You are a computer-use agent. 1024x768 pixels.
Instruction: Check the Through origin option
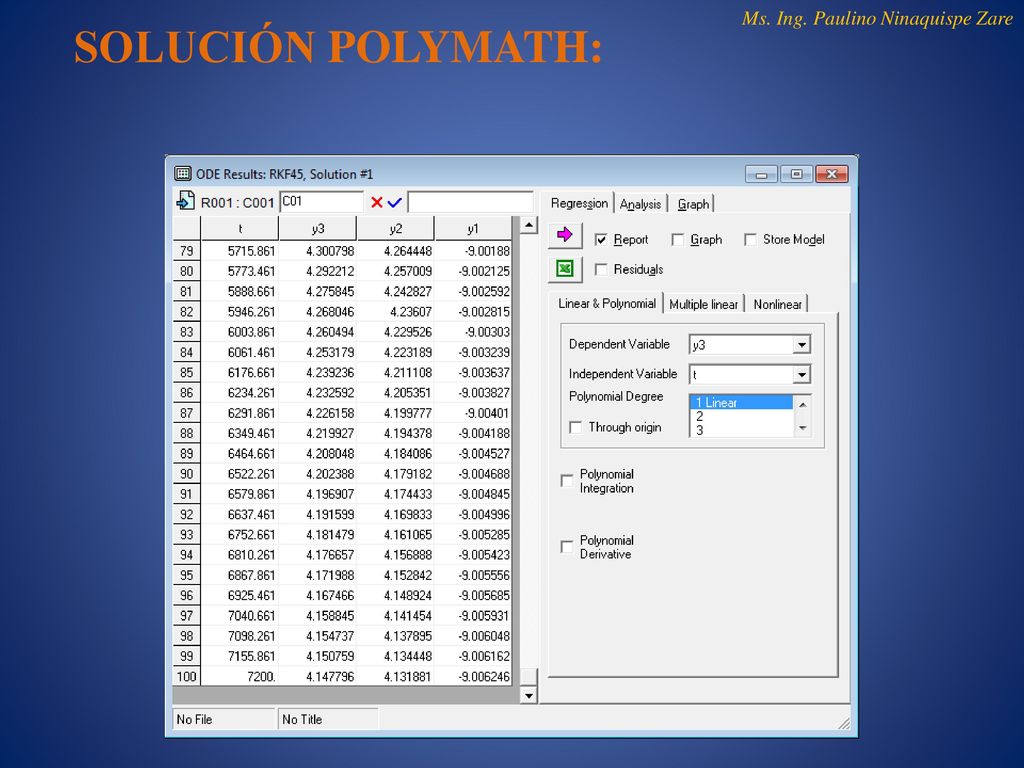575,427
